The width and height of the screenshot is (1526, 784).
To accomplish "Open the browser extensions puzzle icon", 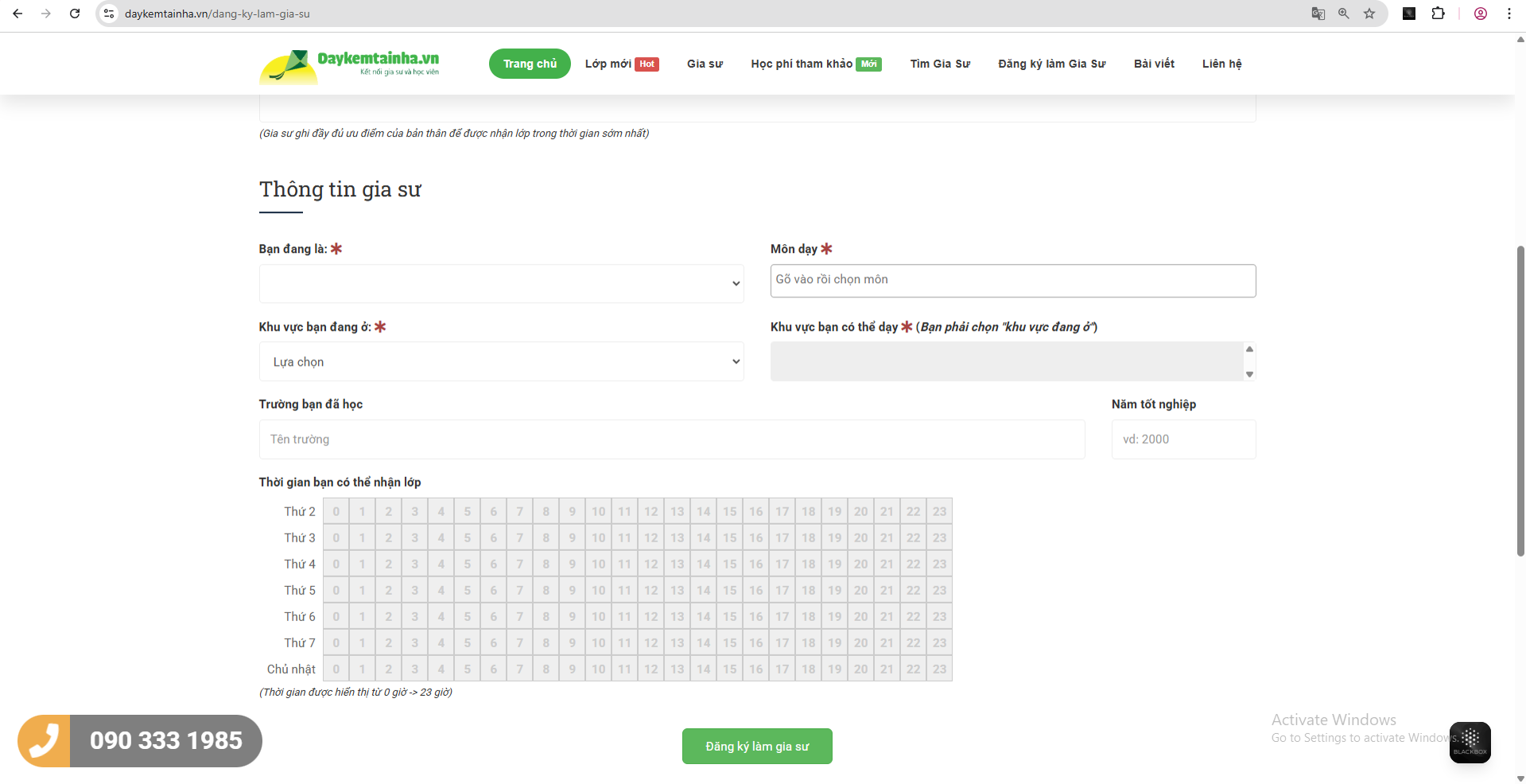I will point(1438,14).
